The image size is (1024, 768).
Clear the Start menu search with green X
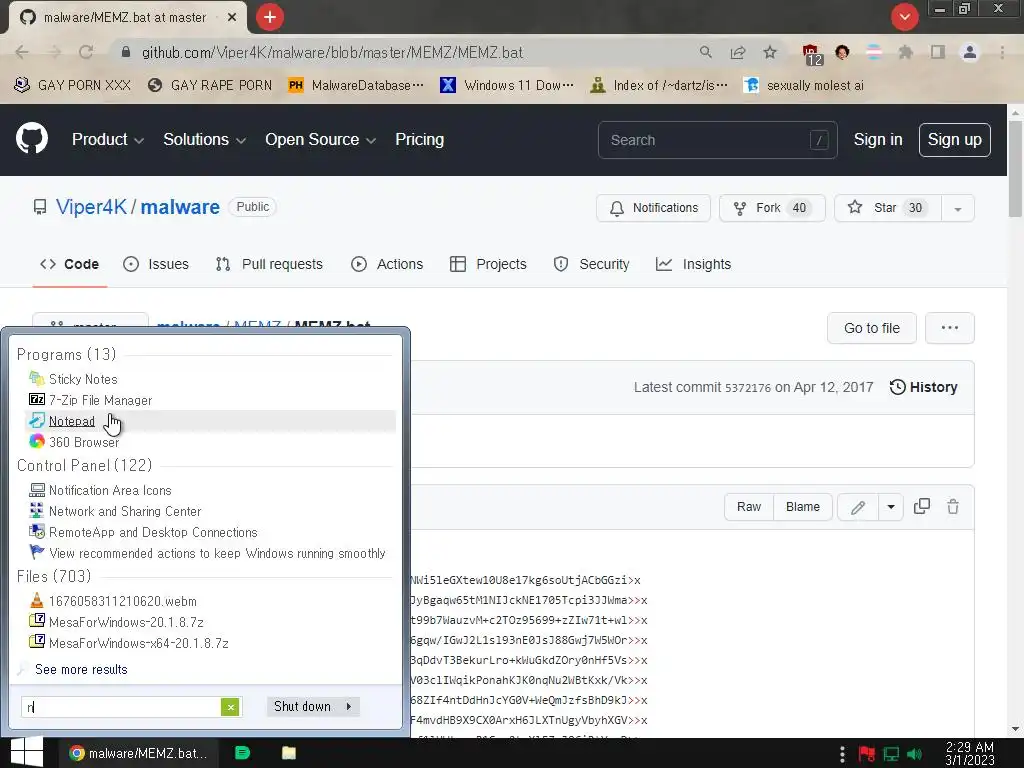[230, 707]
